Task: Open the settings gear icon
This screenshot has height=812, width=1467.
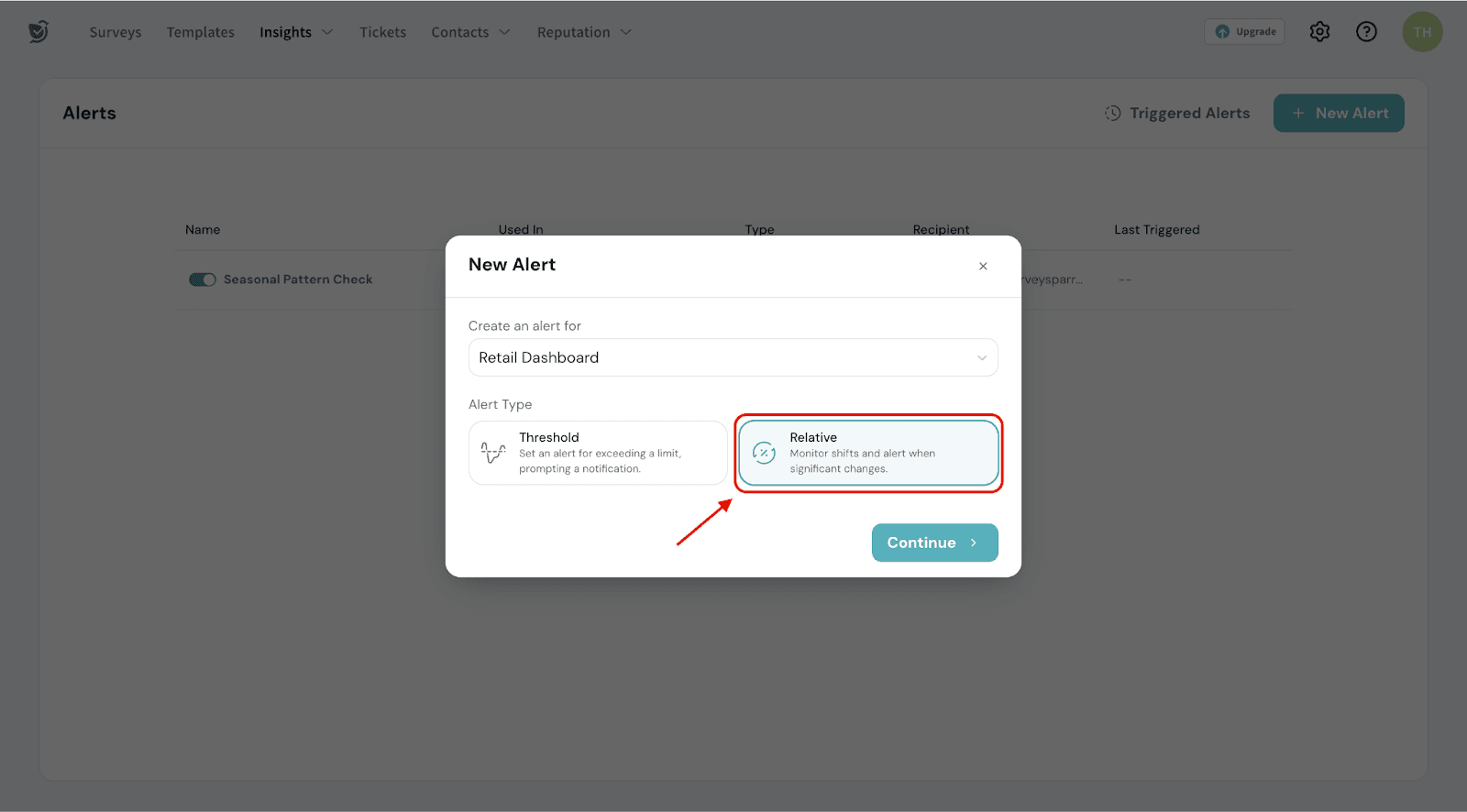Action: click(1319, 32)
